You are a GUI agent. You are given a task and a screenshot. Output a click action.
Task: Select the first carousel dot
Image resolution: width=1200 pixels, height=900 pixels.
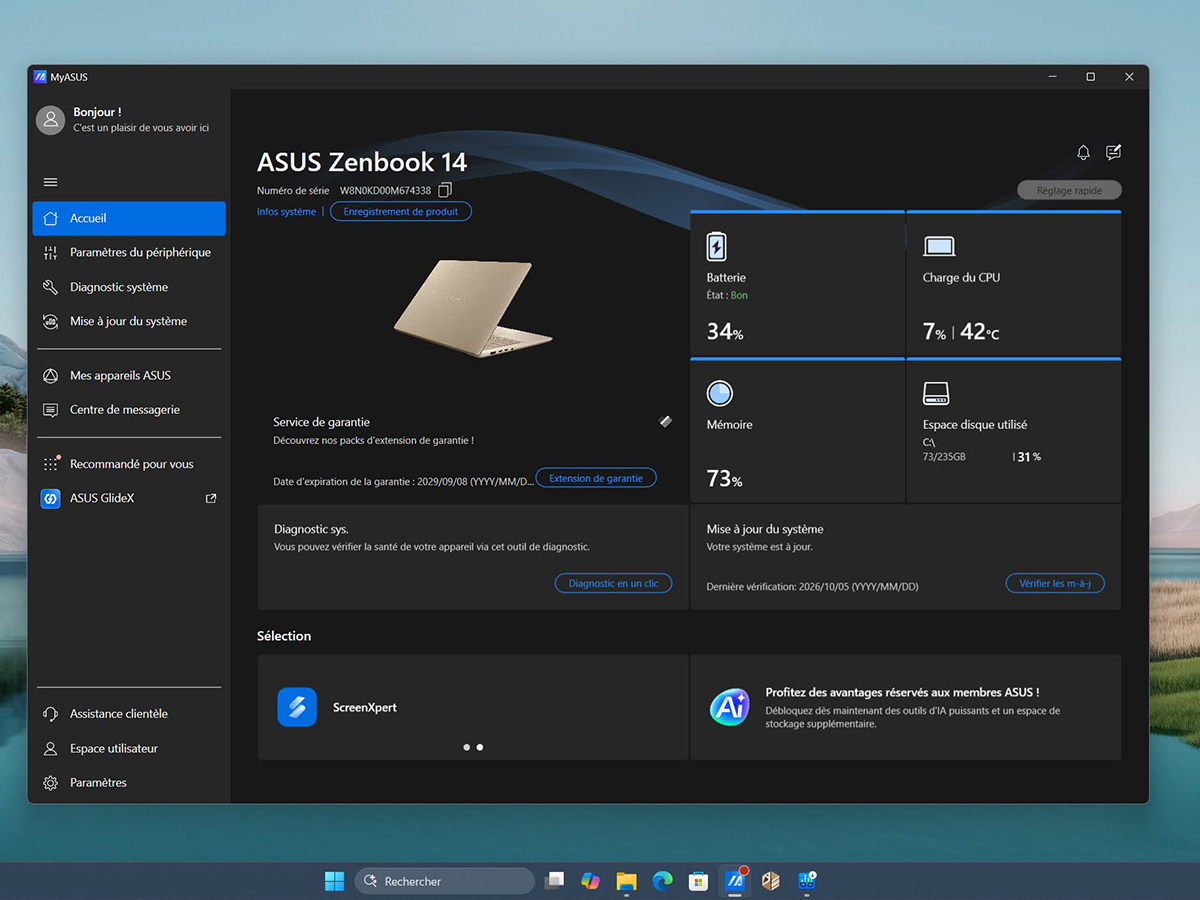pos(467,747)
